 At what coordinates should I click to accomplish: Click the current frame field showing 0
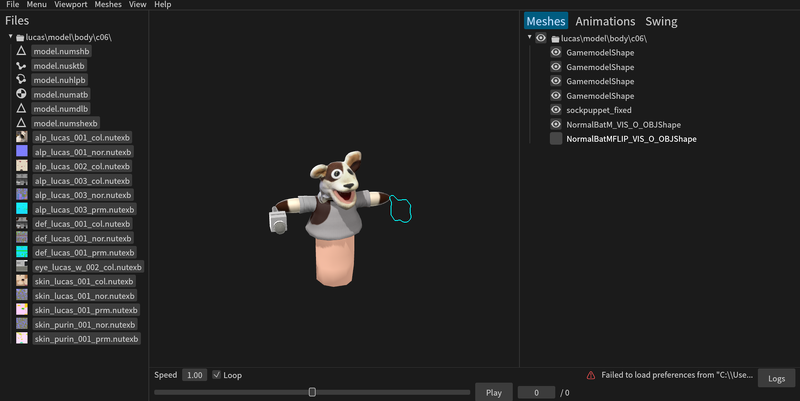(536, 392)
